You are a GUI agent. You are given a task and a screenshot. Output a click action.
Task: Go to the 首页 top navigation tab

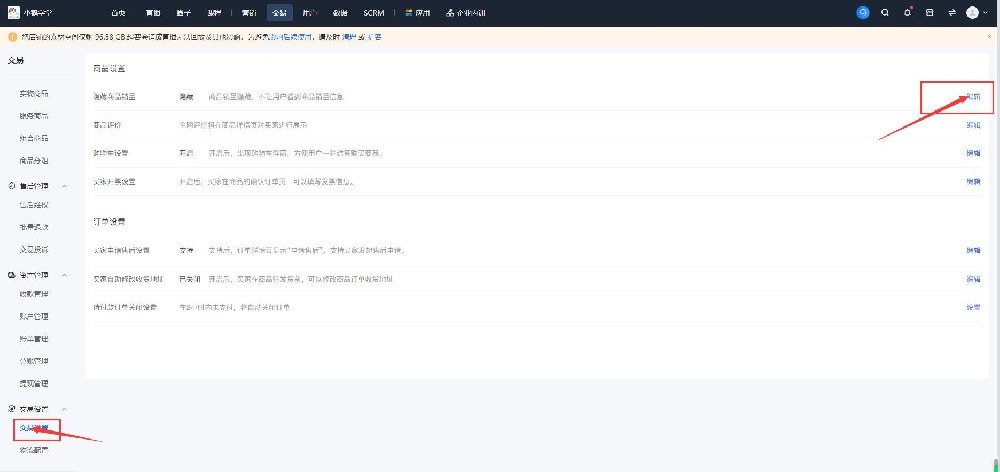click(118, 13)
